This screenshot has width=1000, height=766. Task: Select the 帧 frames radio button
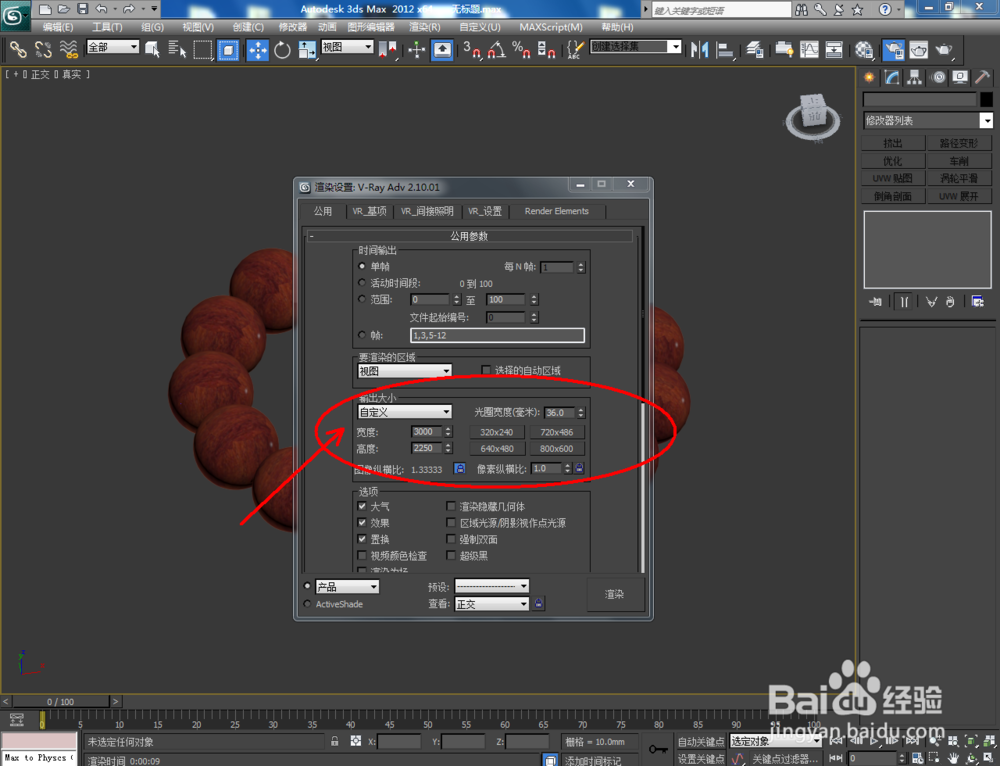click(x=362, y=335)
